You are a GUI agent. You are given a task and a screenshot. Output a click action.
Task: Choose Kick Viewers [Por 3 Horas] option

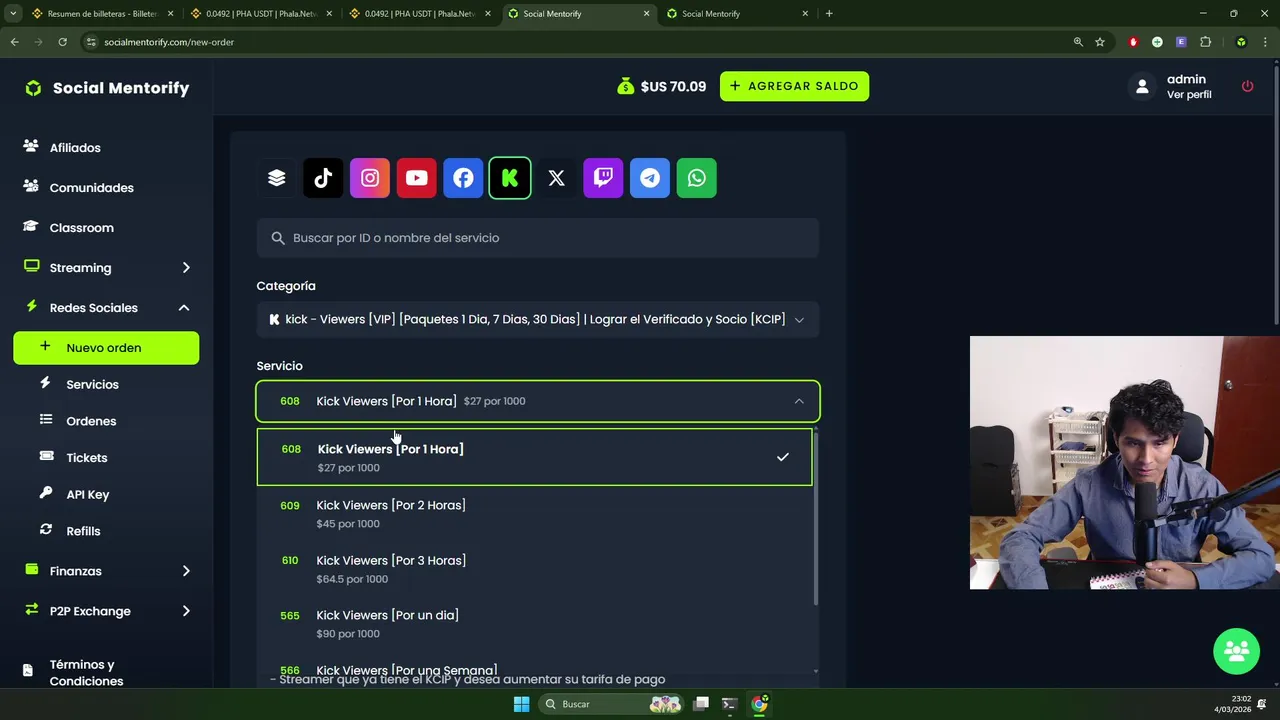pos(535,569)
